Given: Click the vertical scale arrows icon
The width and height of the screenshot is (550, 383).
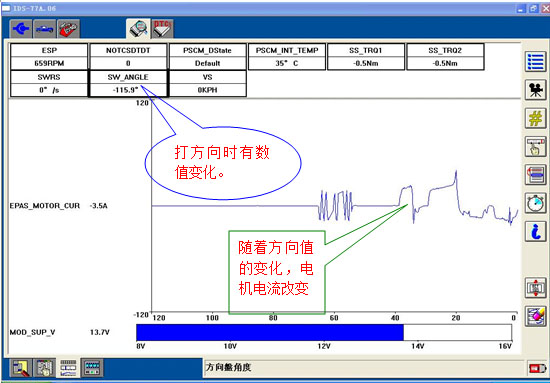Looking at the screenshot, I should (535, 288).
